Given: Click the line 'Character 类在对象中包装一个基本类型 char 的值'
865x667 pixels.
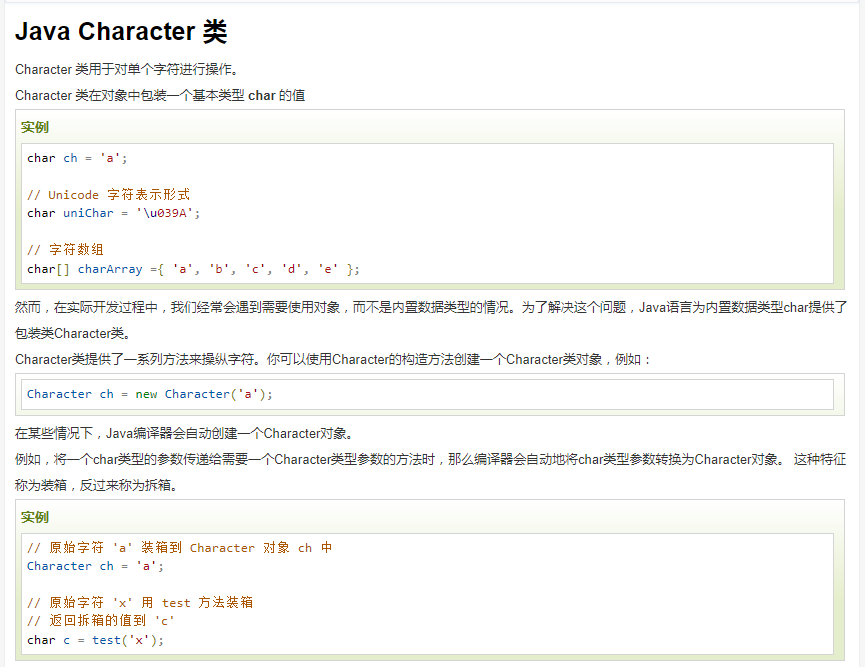Looking at the screenshot, I should point(160,95).
